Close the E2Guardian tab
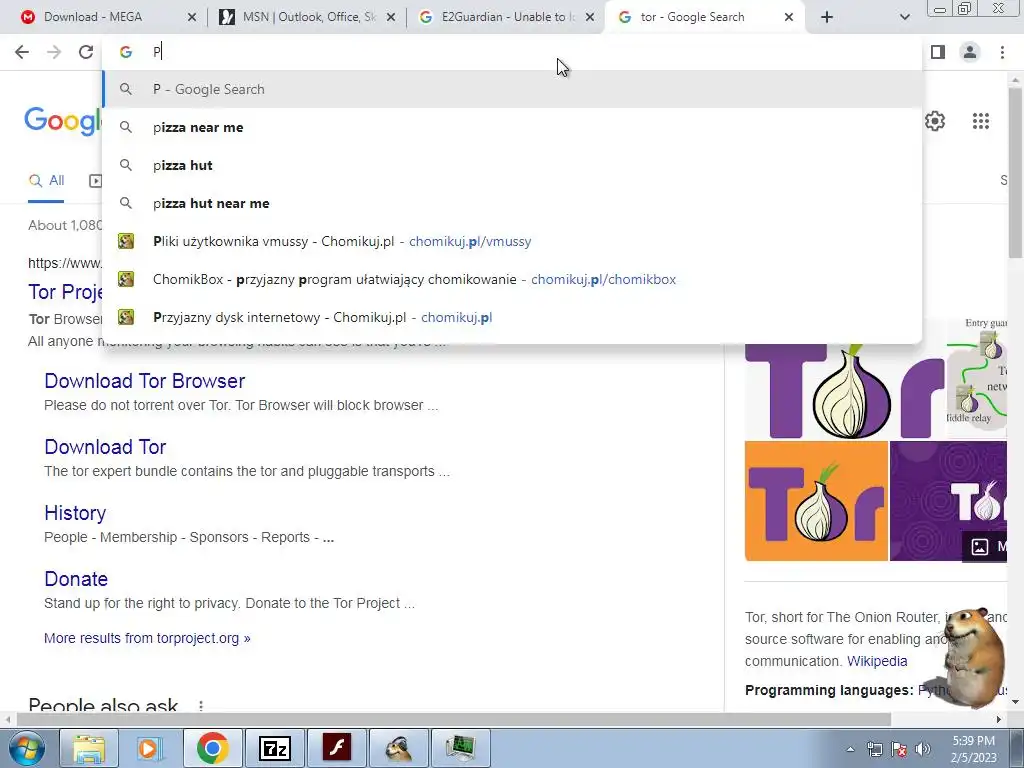Screen dimensions: 1024x768 pos(590,17)
